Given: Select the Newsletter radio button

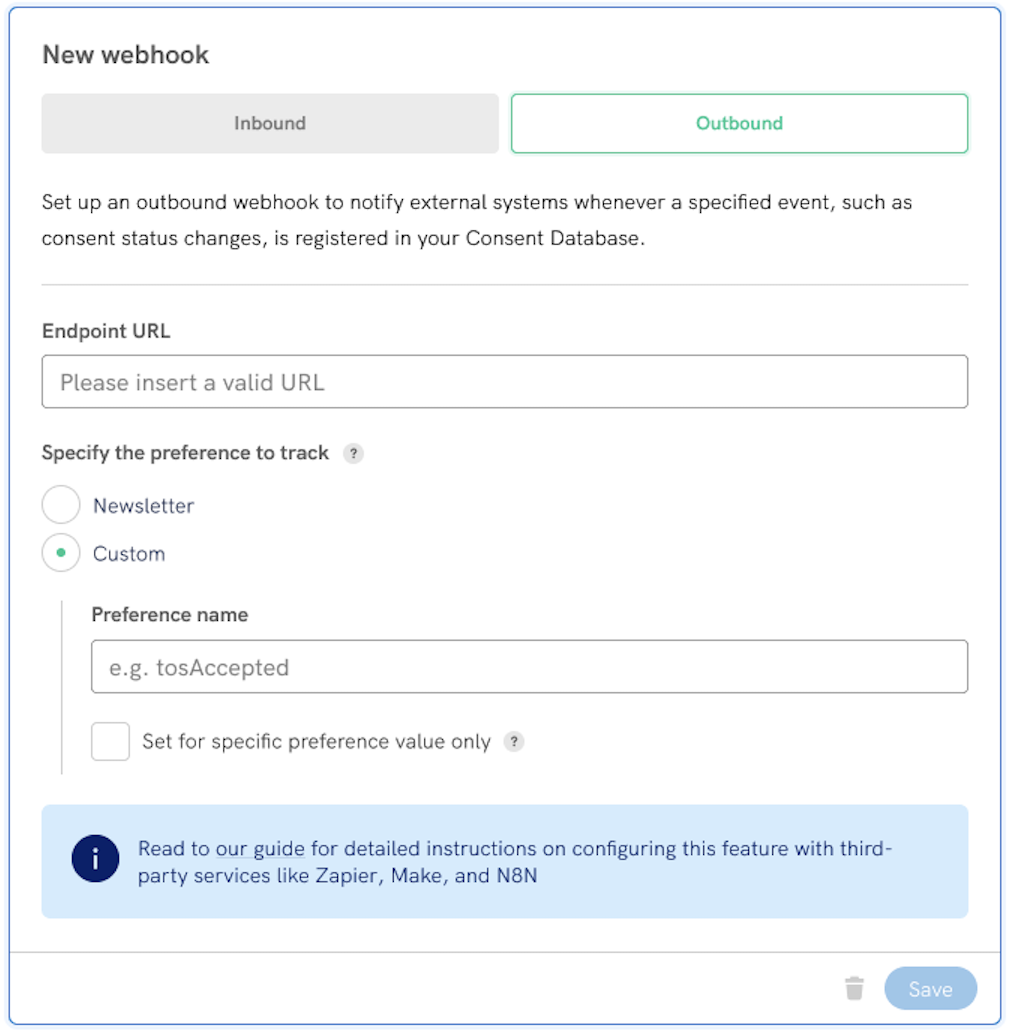Looking at the screenshot, I should click(x=61, y=505).
